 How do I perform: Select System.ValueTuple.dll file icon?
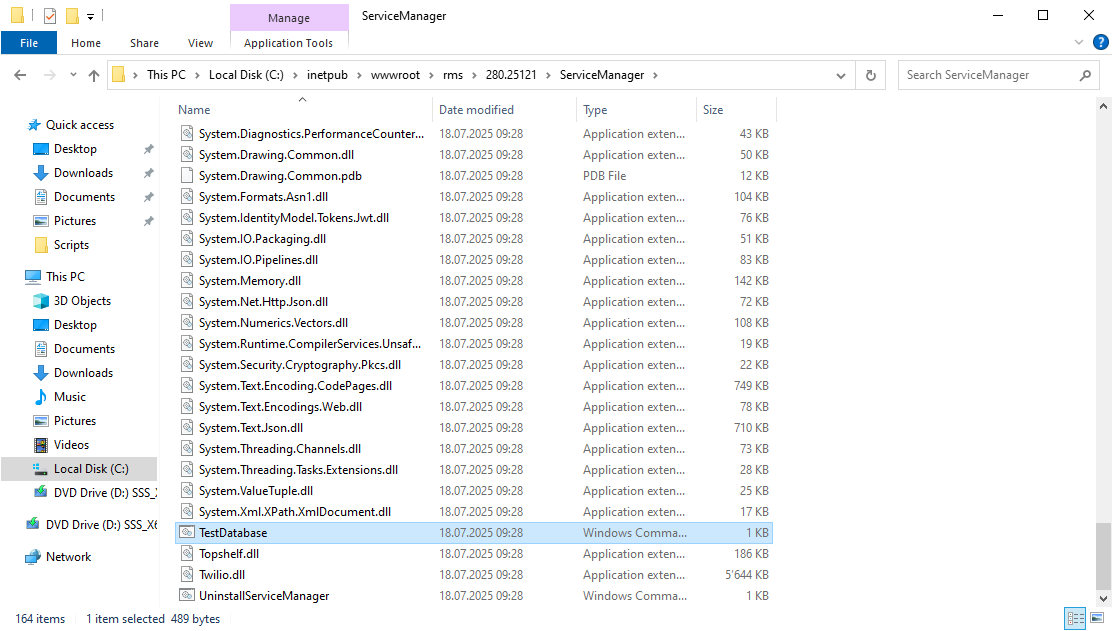pyautogui.click(x=187, y=491)
